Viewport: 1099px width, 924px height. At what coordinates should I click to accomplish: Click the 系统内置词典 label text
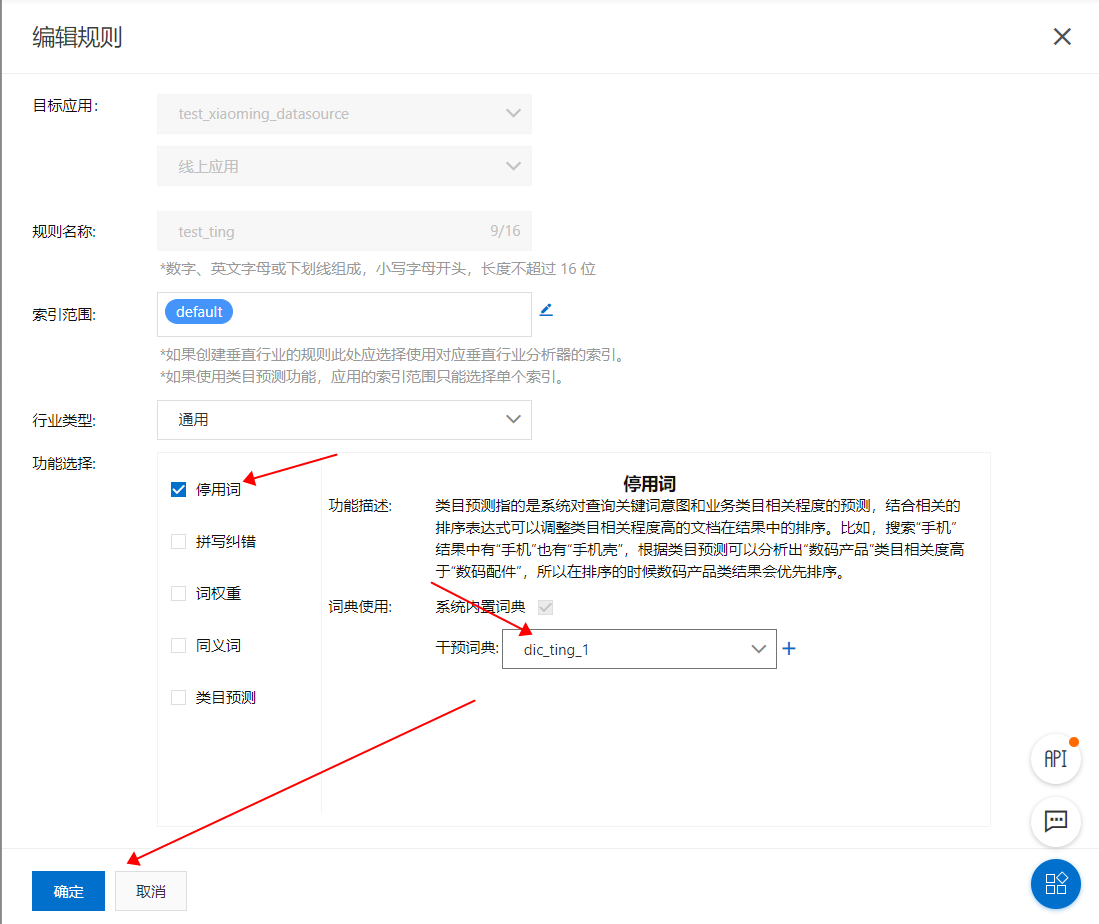click(480, 607)
